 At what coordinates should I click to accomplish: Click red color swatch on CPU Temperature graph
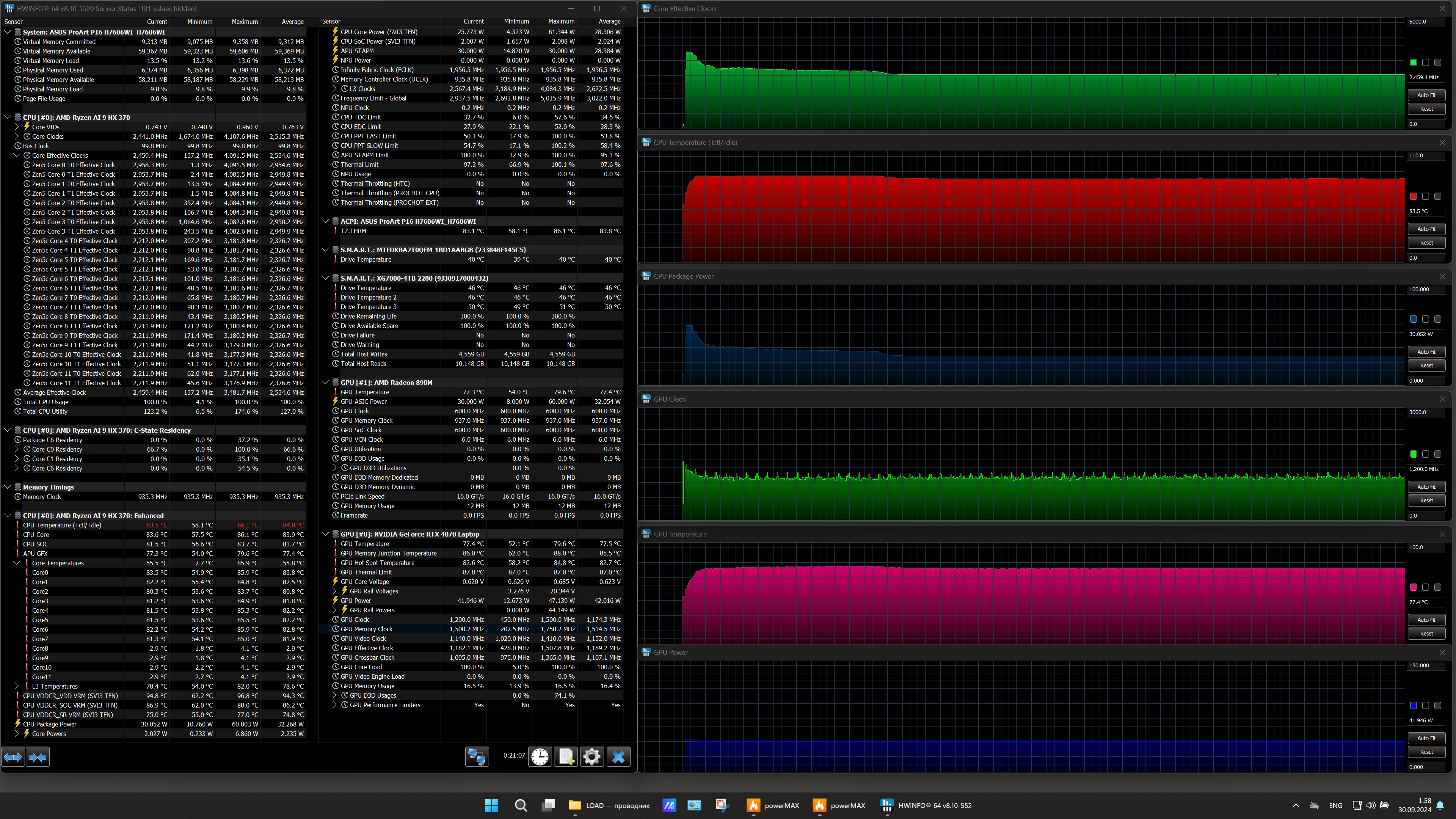click(1413, 196)
